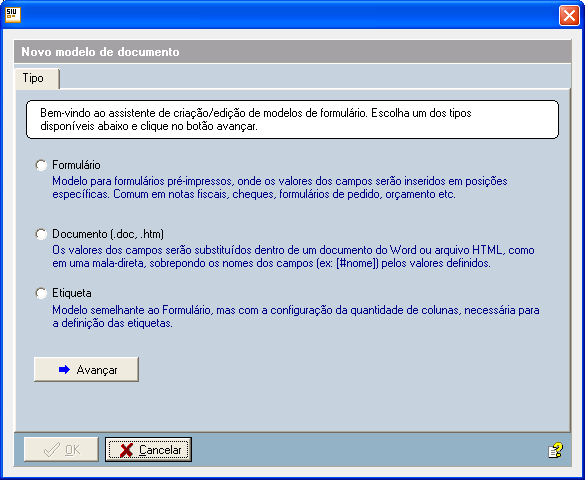The width and height of the screenshot is (585, 480).
Task: Click the blue arrow icon on Avançar
Action: [x=64, y=370]
